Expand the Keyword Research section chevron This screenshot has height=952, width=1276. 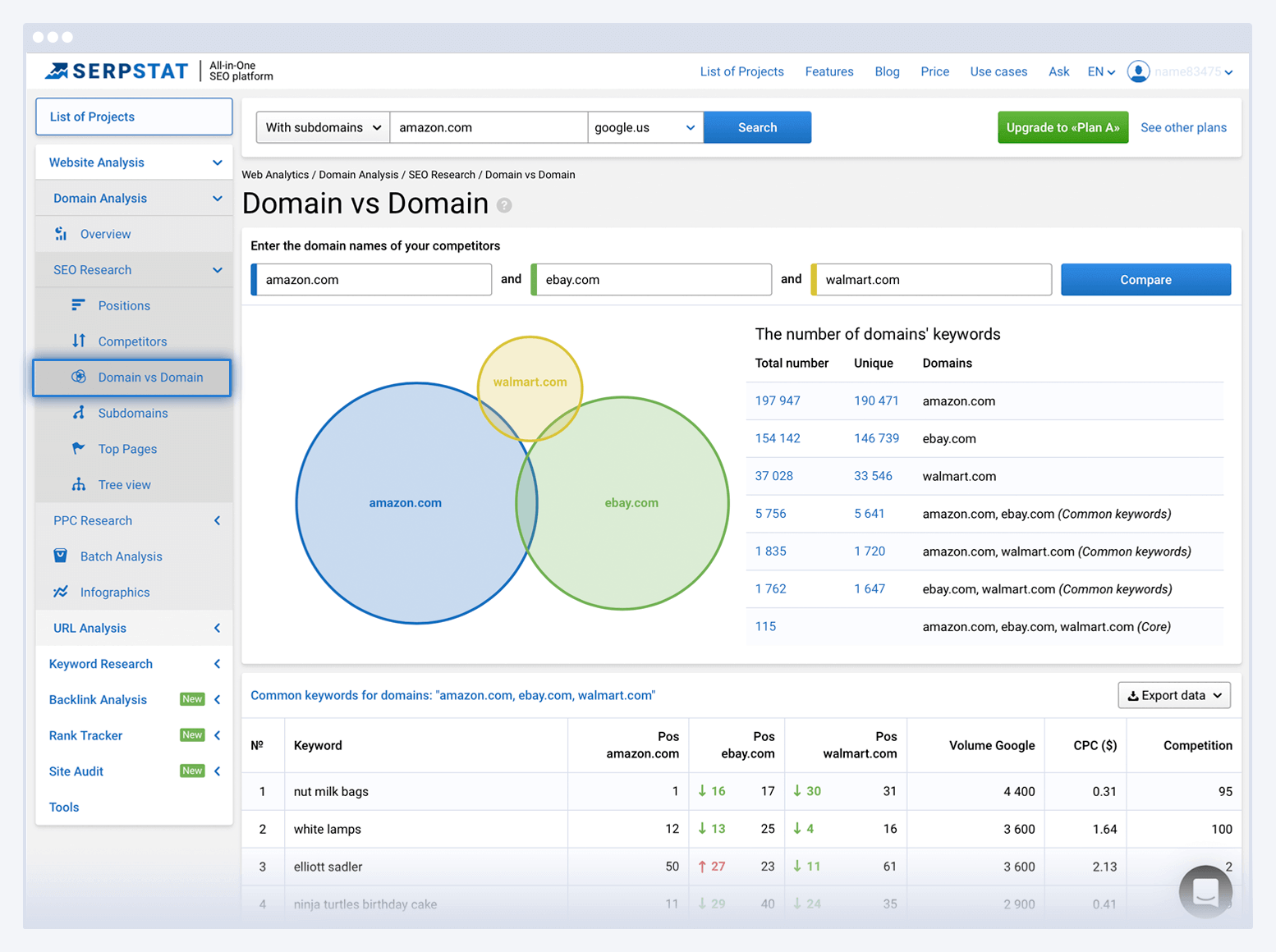tap(217, 664)
